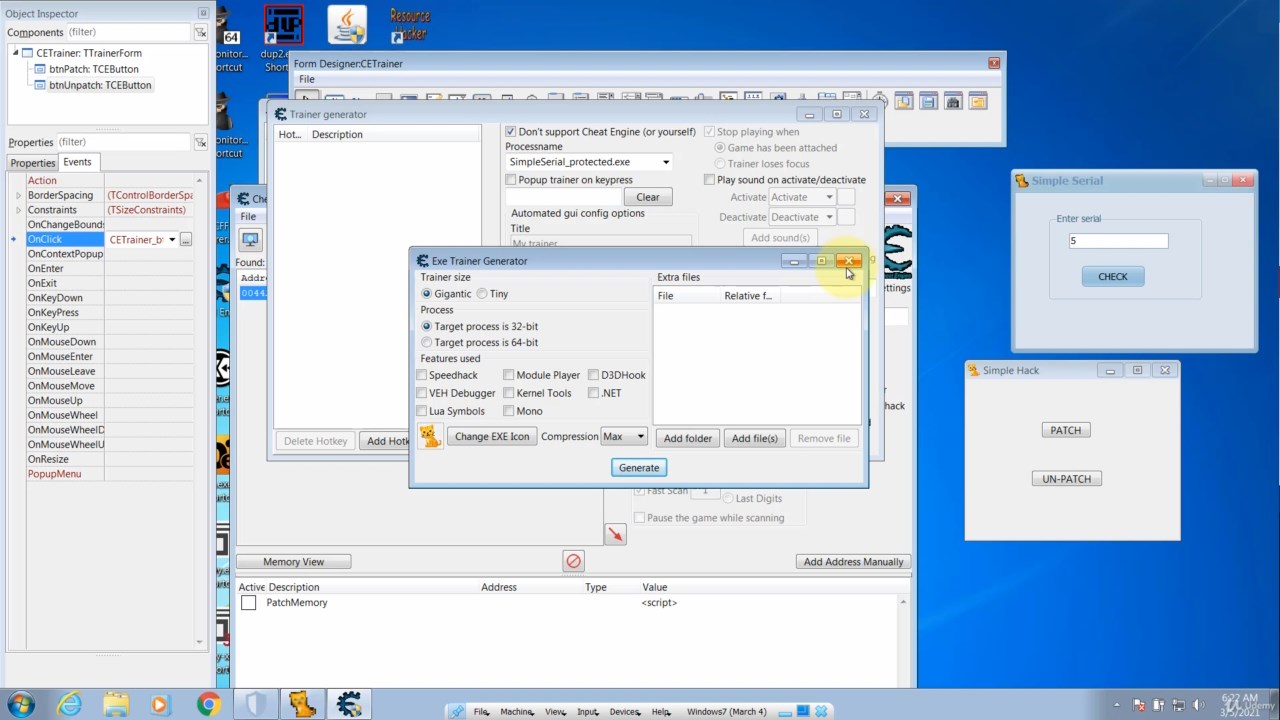Viewport: 1280px width, 720px height.
Task: Click the red arrow icon above the address list
Action: (x=615, y=535)
